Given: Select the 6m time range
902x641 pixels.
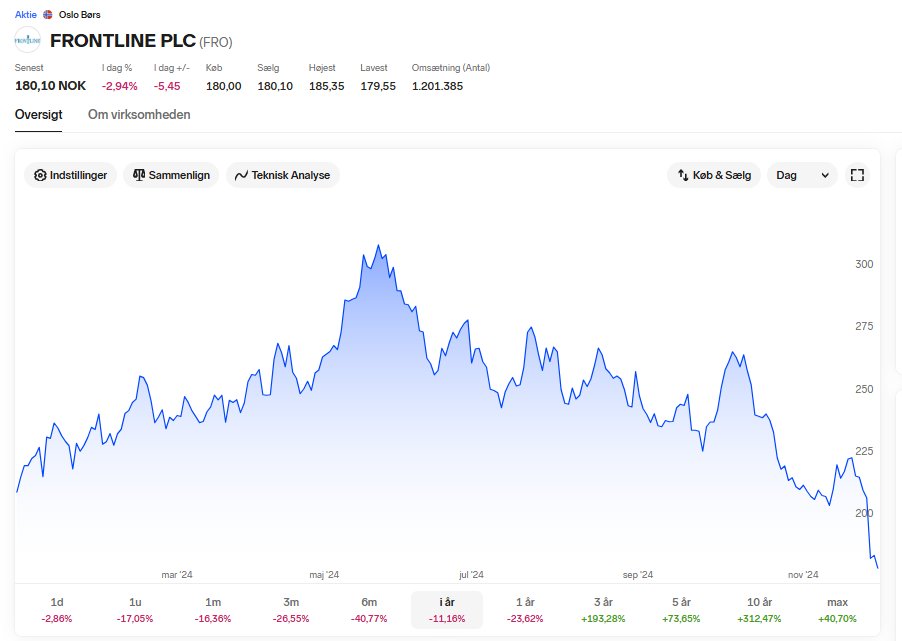Looking at the screenshot, I should click(x=369, y=610).
